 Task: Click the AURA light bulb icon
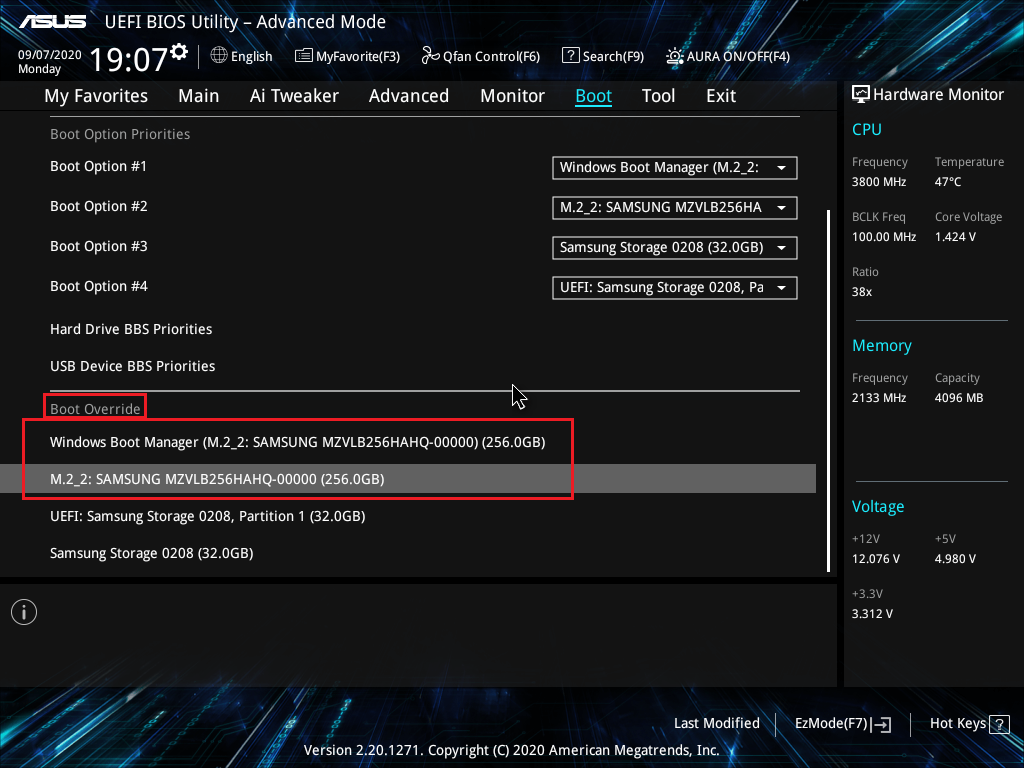675,56
